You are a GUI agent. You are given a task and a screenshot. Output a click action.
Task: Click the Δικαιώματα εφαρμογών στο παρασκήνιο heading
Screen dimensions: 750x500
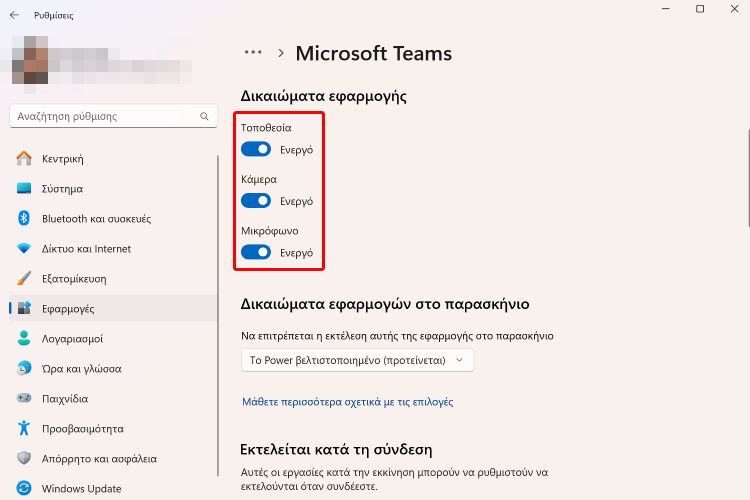(x=385, y=304)
